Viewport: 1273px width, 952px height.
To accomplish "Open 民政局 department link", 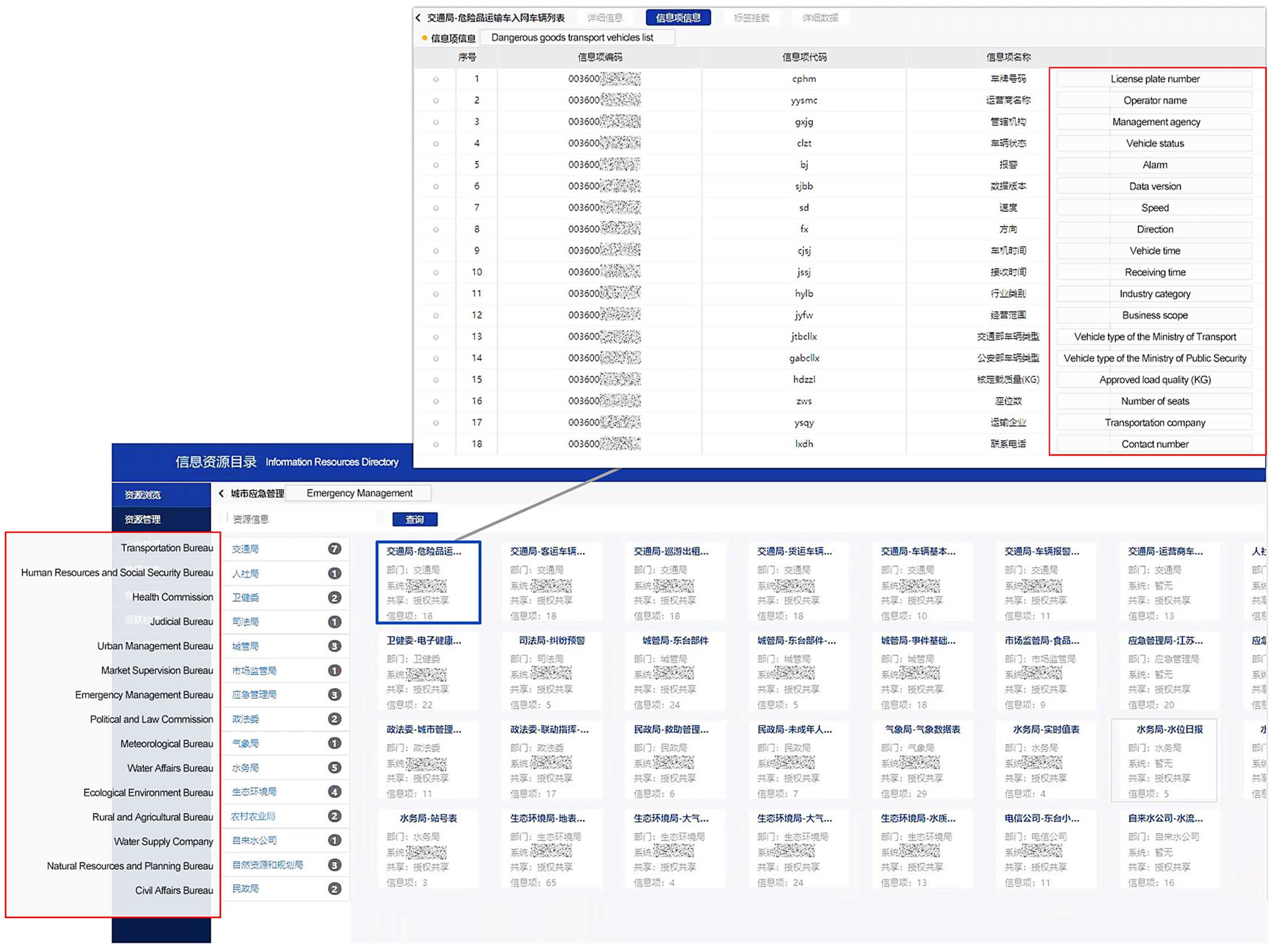I will pyautogui.click(x=246, y=889).
